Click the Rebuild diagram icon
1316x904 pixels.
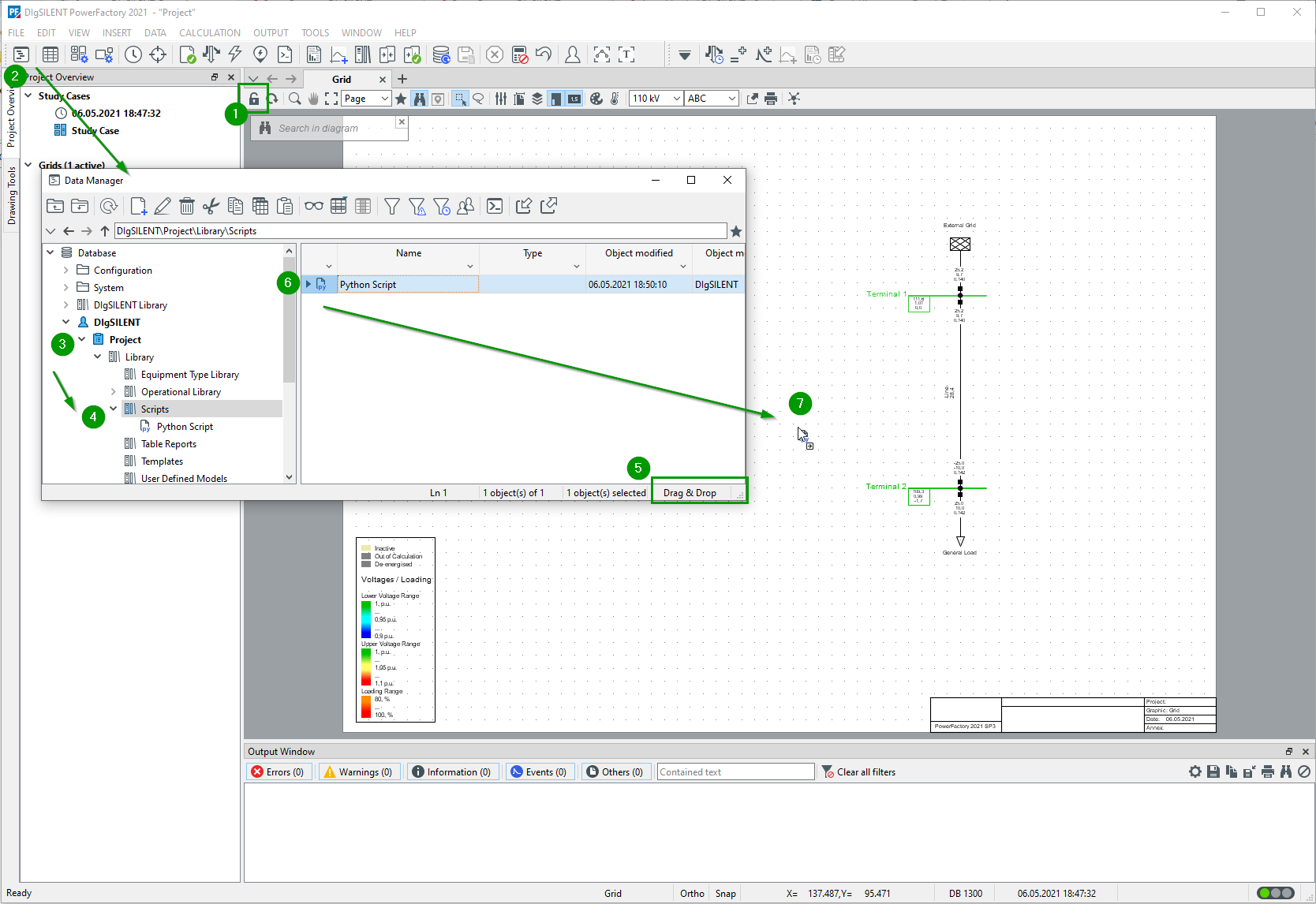point(273,99)
